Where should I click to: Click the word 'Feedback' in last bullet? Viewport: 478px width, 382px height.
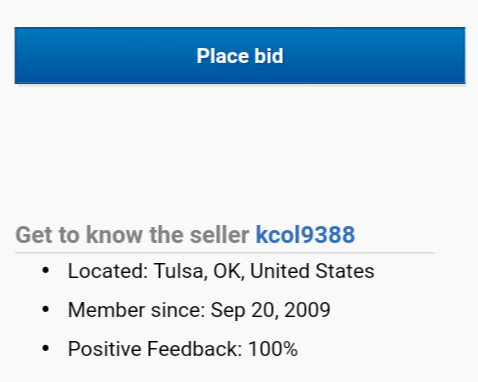coord(195,349)
